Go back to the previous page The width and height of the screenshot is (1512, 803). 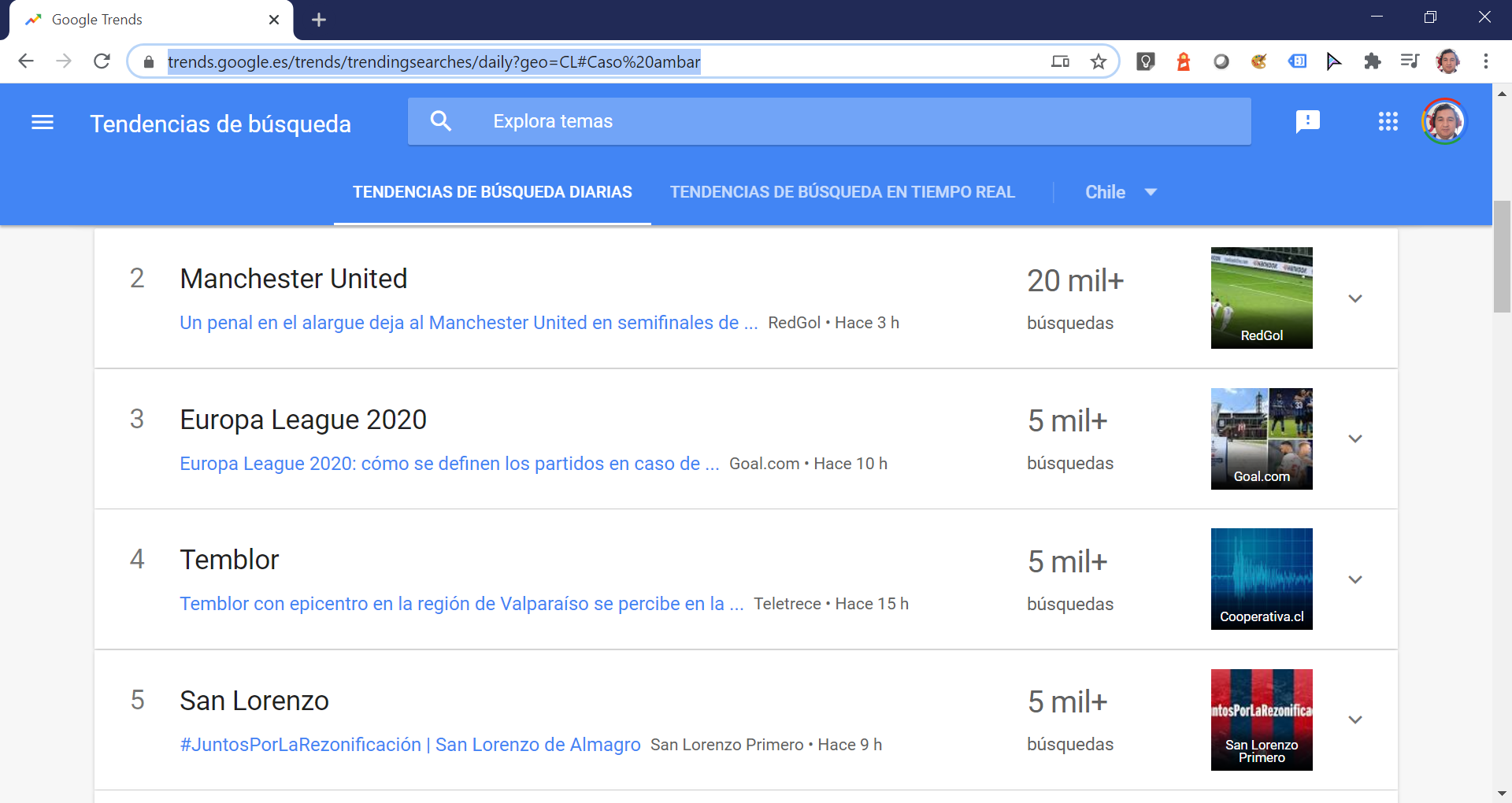click(26, 61)
